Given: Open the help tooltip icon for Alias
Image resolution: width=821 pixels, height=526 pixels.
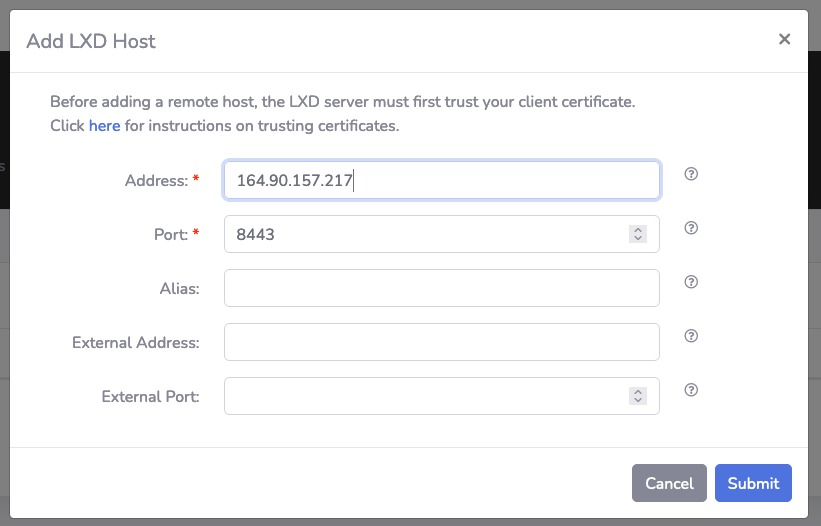Looking at the screenshot, I should (691, 282).
